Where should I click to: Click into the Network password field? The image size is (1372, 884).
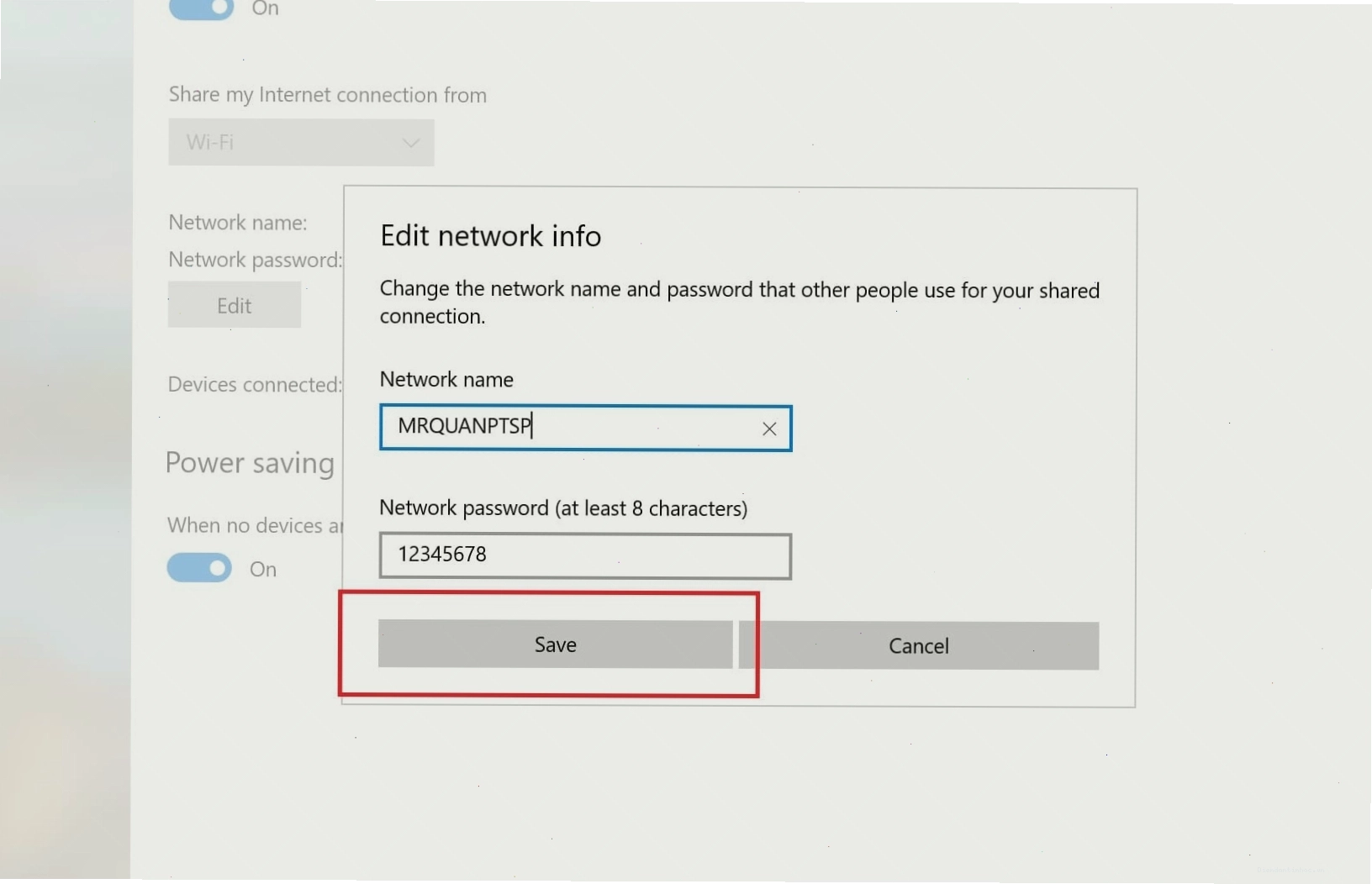click(585, 555)
